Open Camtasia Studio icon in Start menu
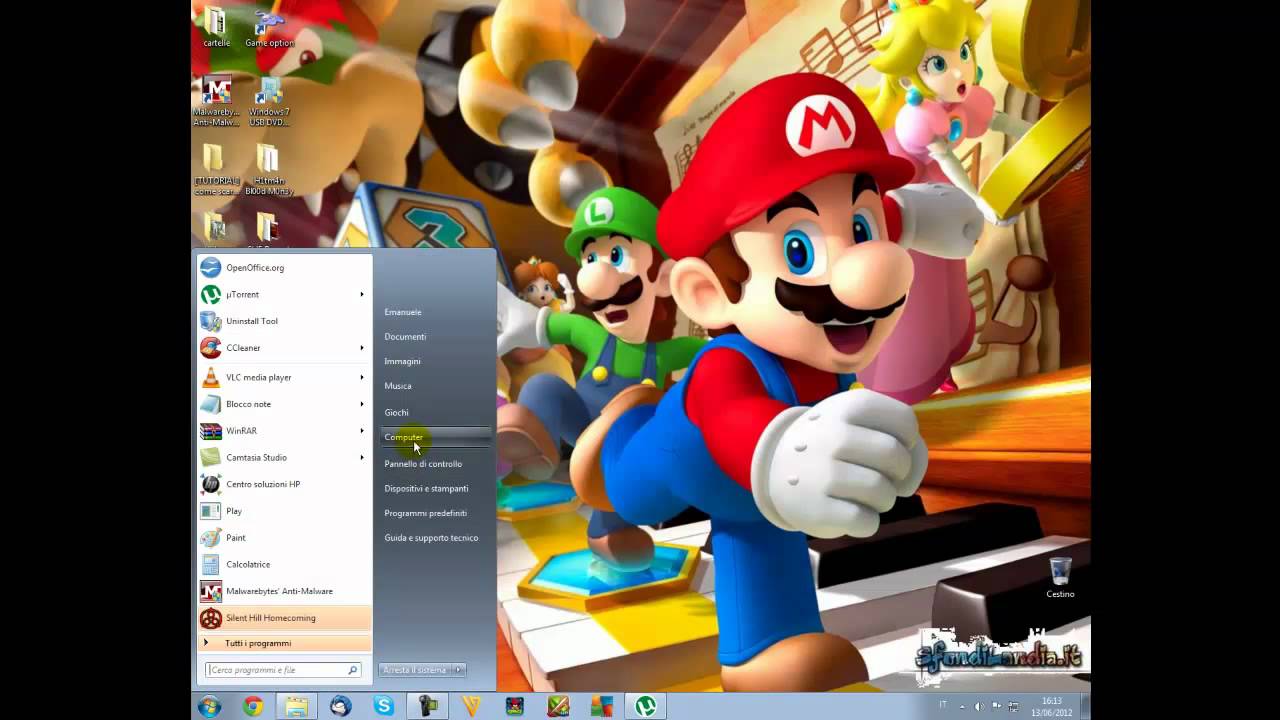The height and width of the screenshot is (720, 1280). [x=210, y=458]
